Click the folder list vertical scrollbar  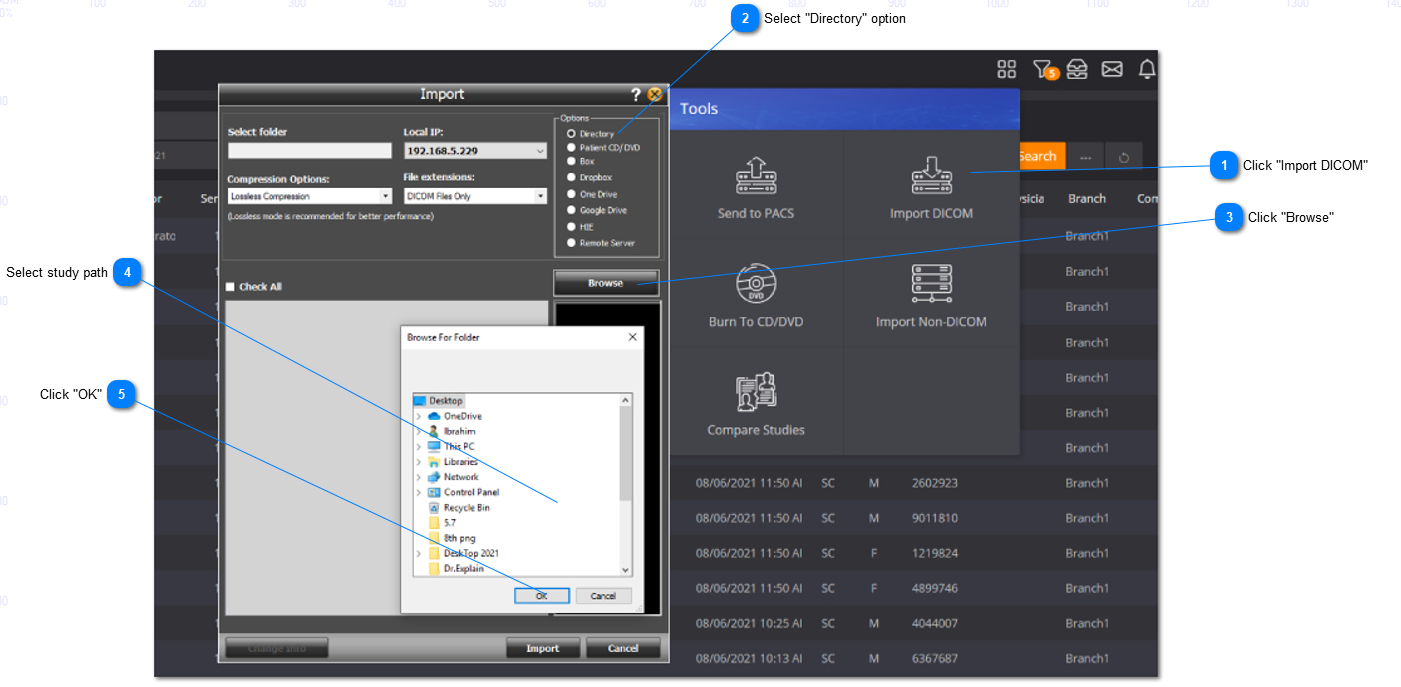626,460
